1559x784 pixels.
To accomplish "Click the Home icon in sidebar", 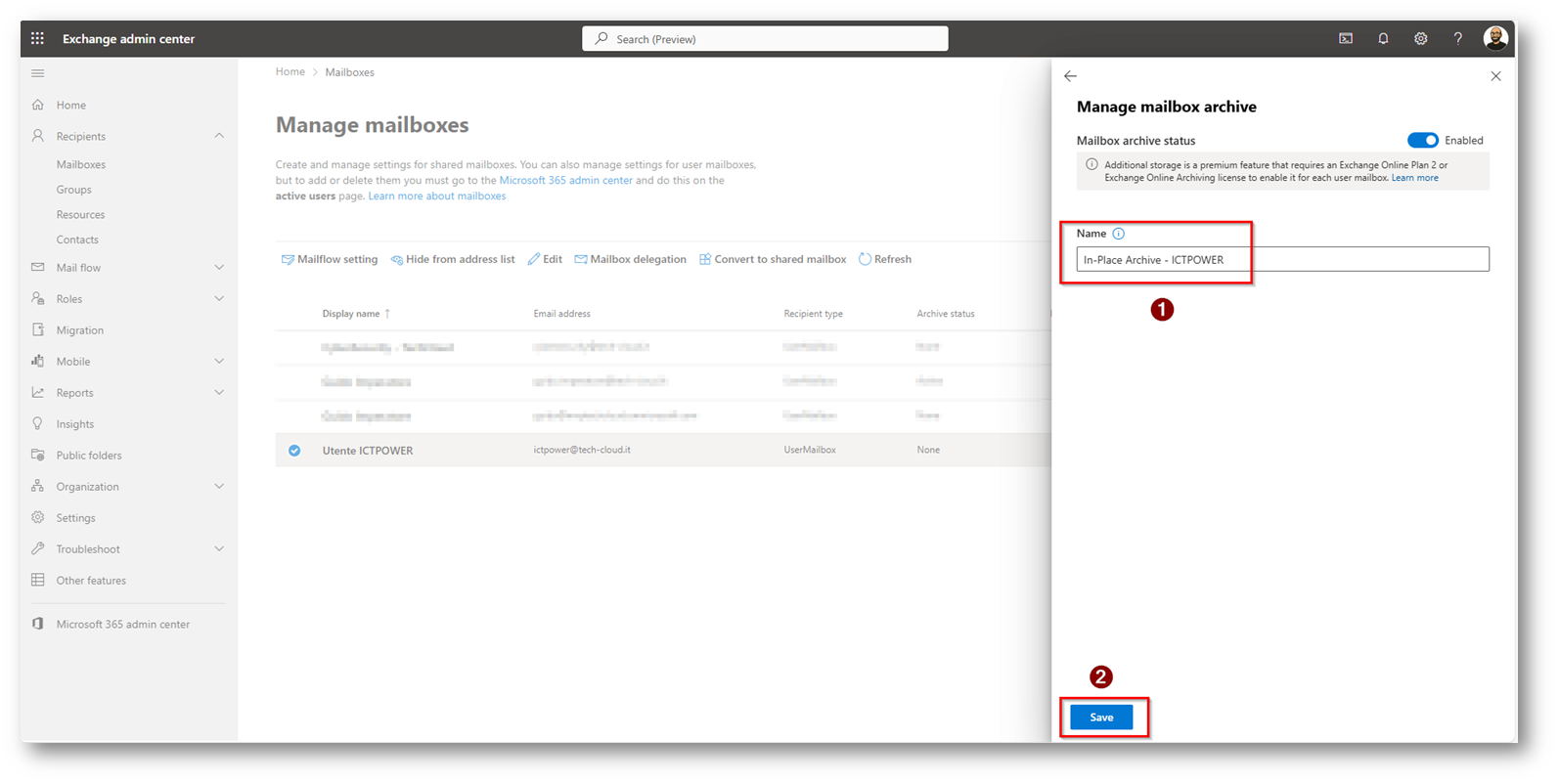I will coord(38,105).
